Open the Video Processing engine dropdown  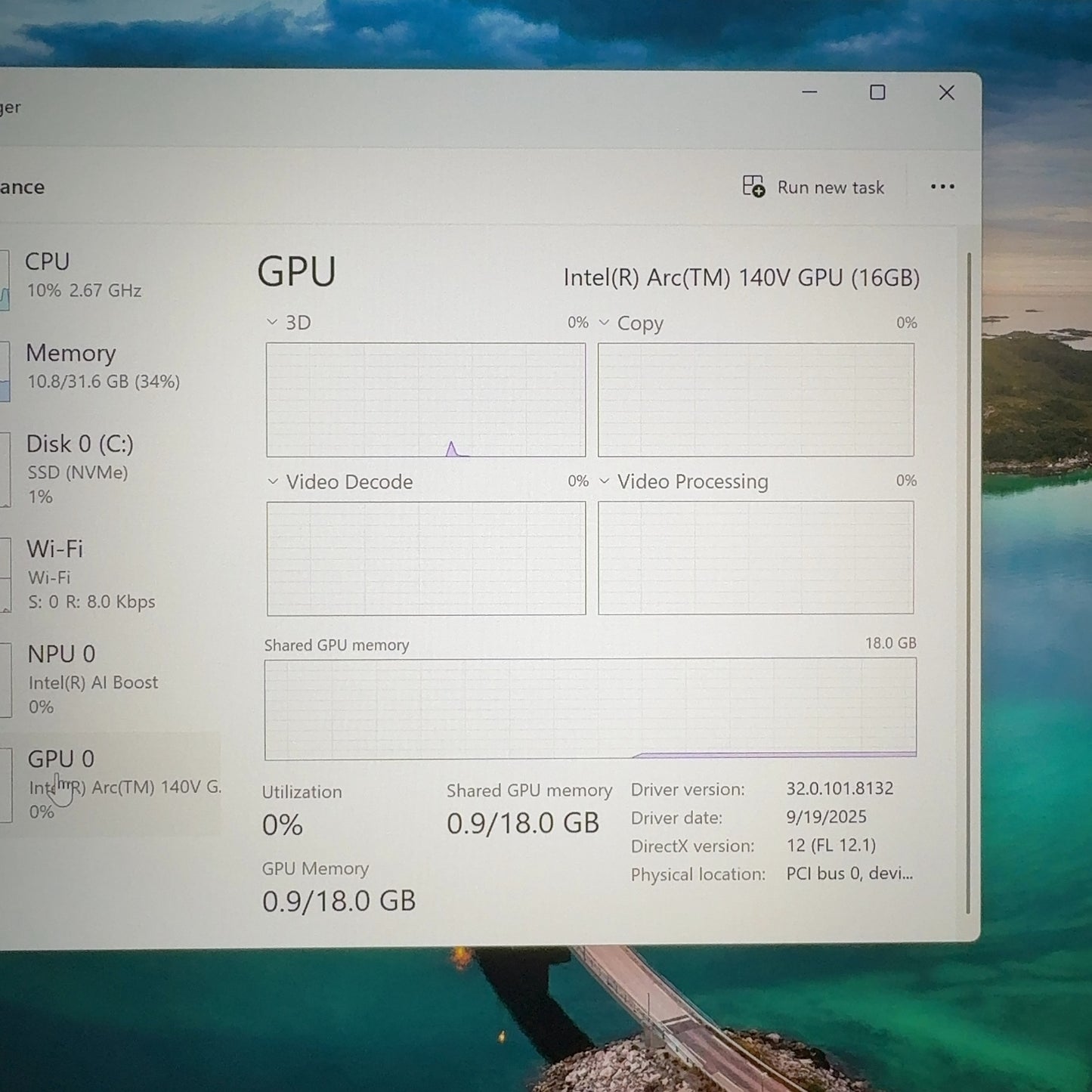[x=604, y=481]
